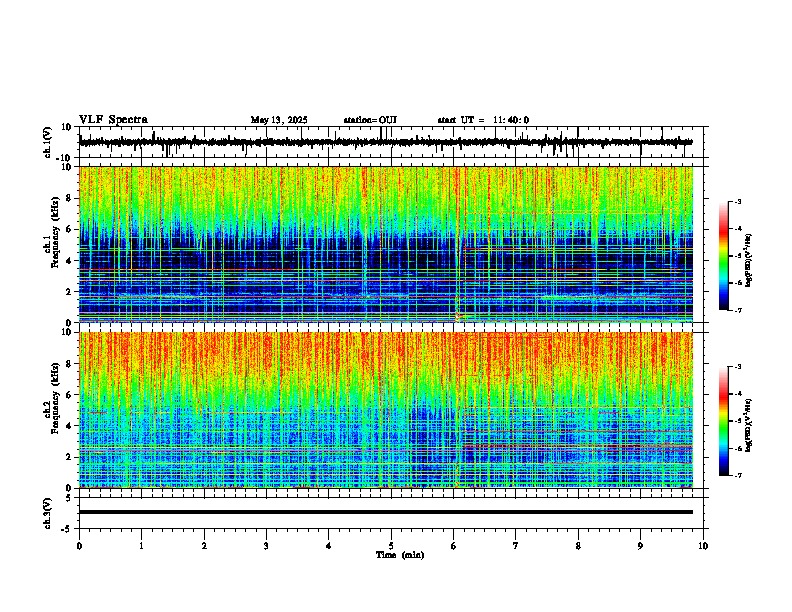This screenshot has height=612, width=792.
Task: Click the "station=OUI" header text
Action: pos(370,120)
